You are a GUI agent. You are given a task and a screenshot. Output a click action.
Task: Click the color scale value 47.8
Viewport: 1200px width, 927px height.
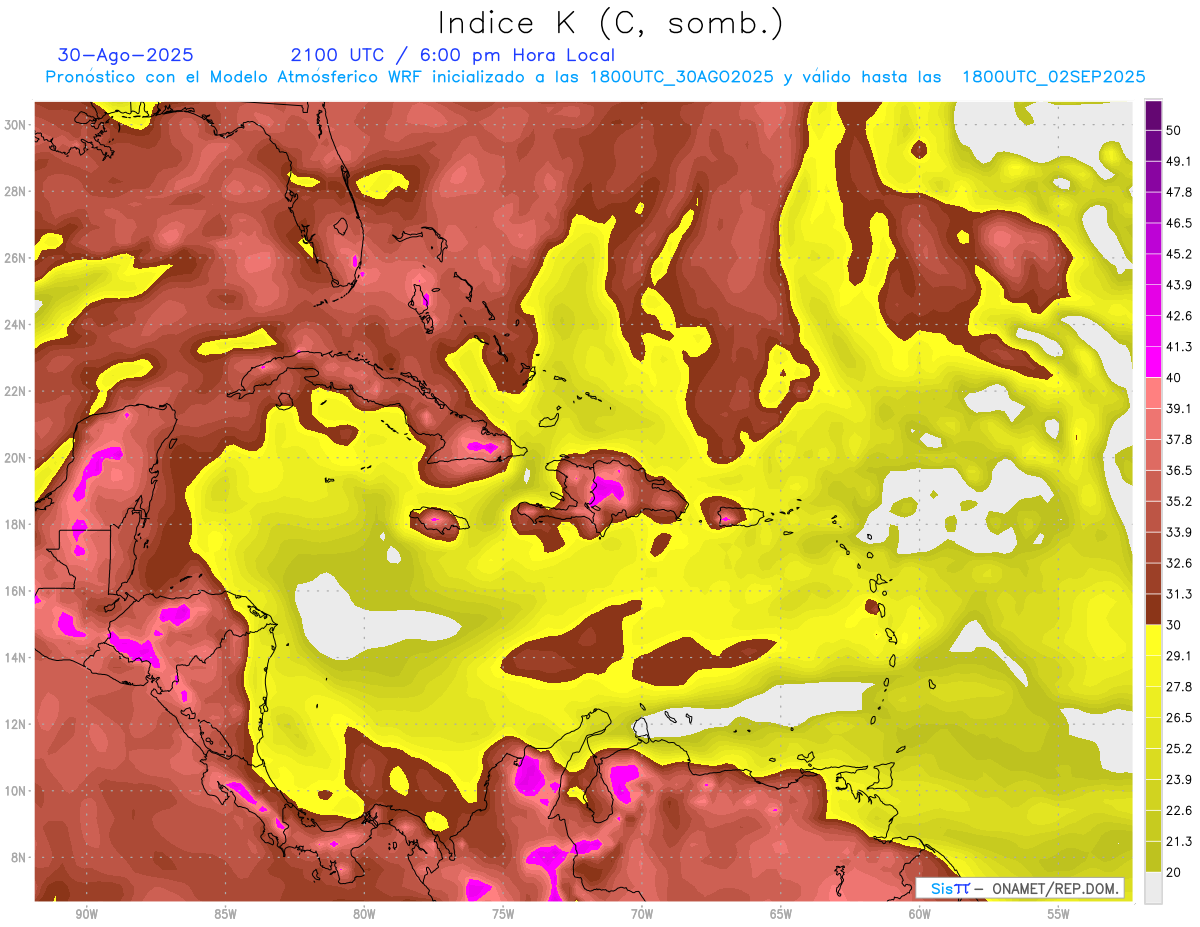1179,192
